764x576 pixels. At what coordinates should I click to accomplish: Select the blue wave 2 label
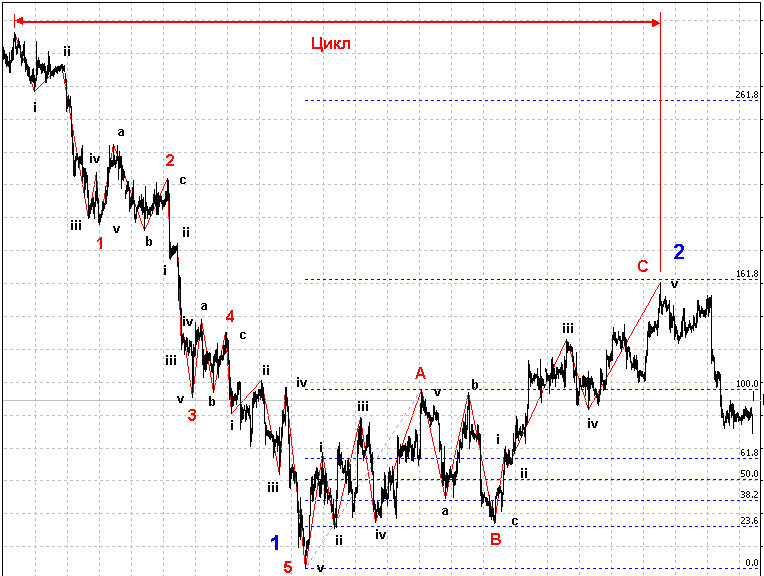679,251
